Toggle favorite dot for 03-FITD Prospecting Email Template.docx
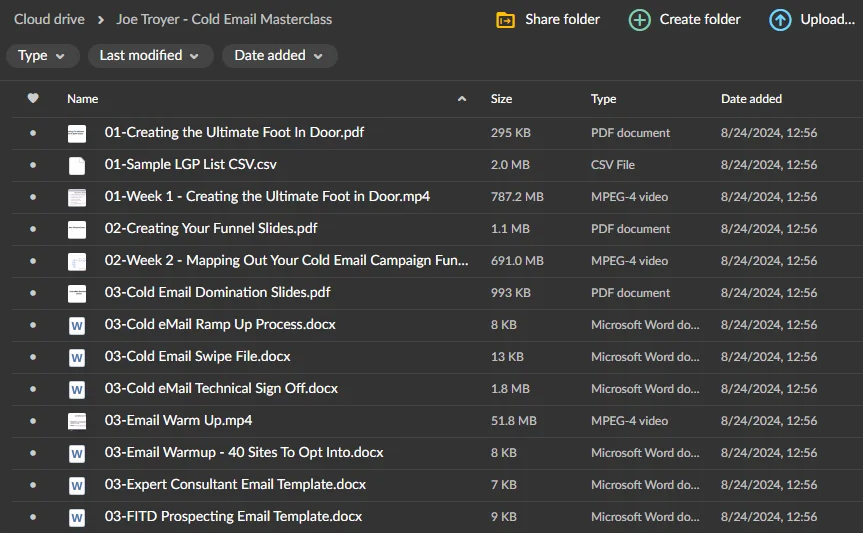863x533 pixels. 33,516
